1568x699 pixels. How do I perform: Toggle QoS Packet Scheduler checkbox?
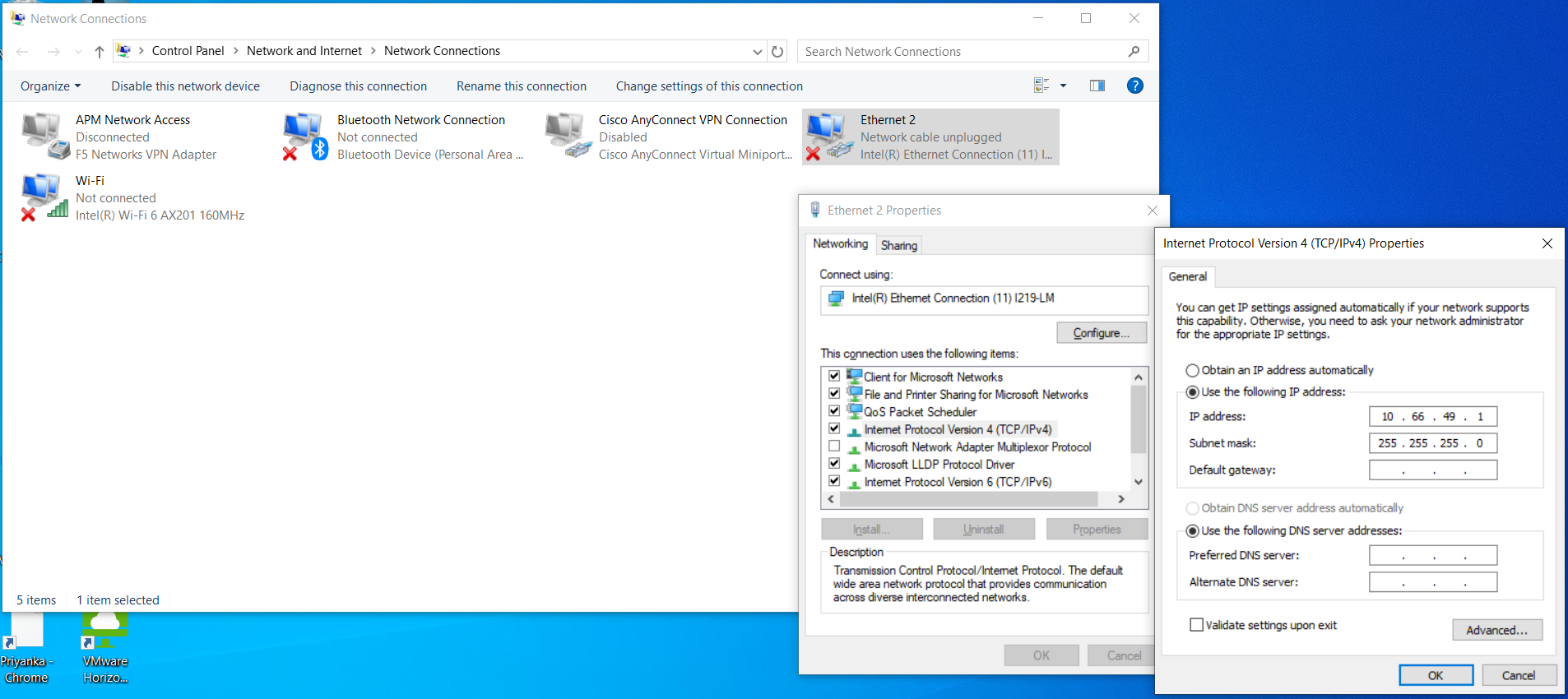[x=834, y=410]
